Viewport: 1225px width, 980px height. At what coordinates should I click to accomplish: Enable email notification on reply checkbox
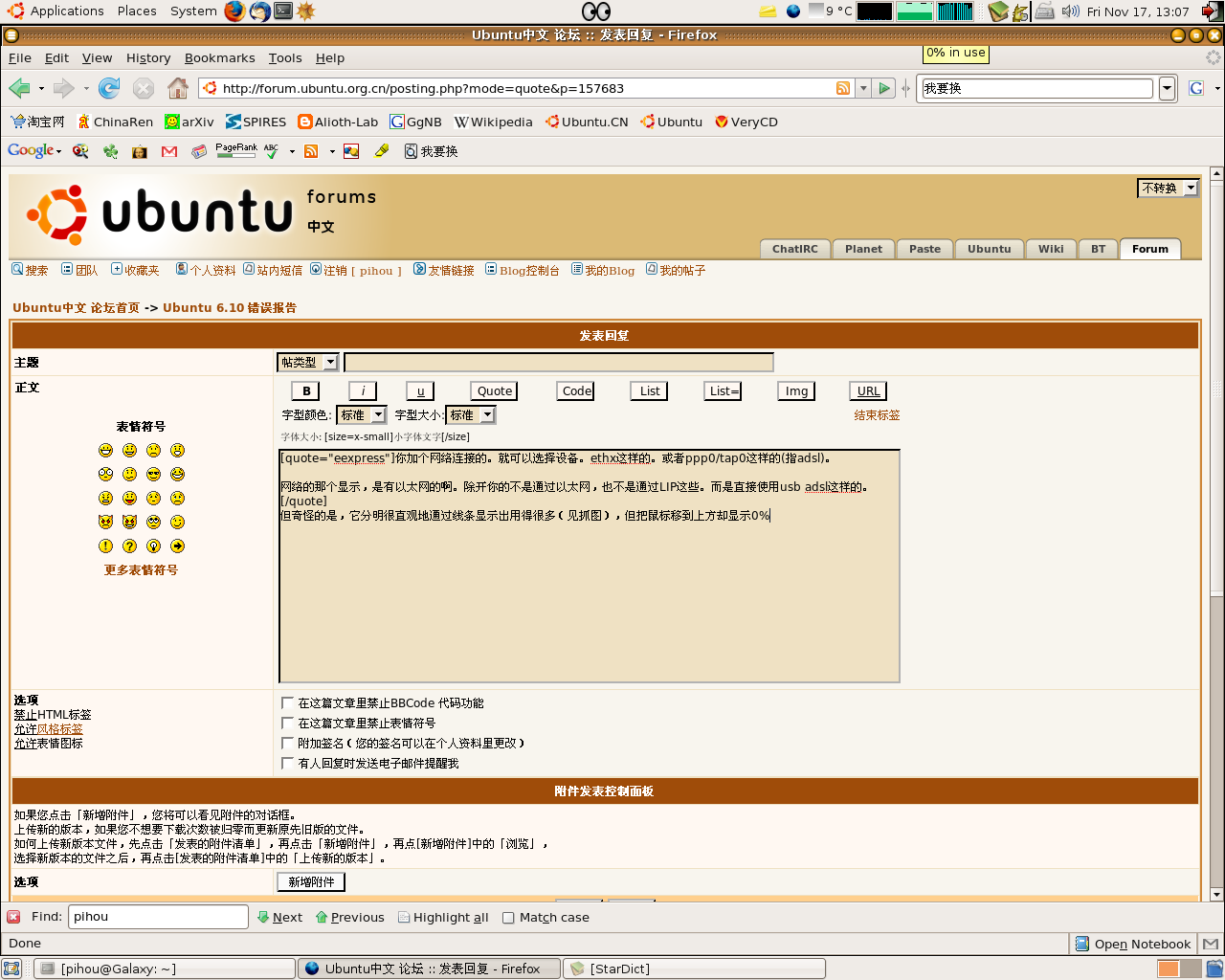[x=287, y=763]
